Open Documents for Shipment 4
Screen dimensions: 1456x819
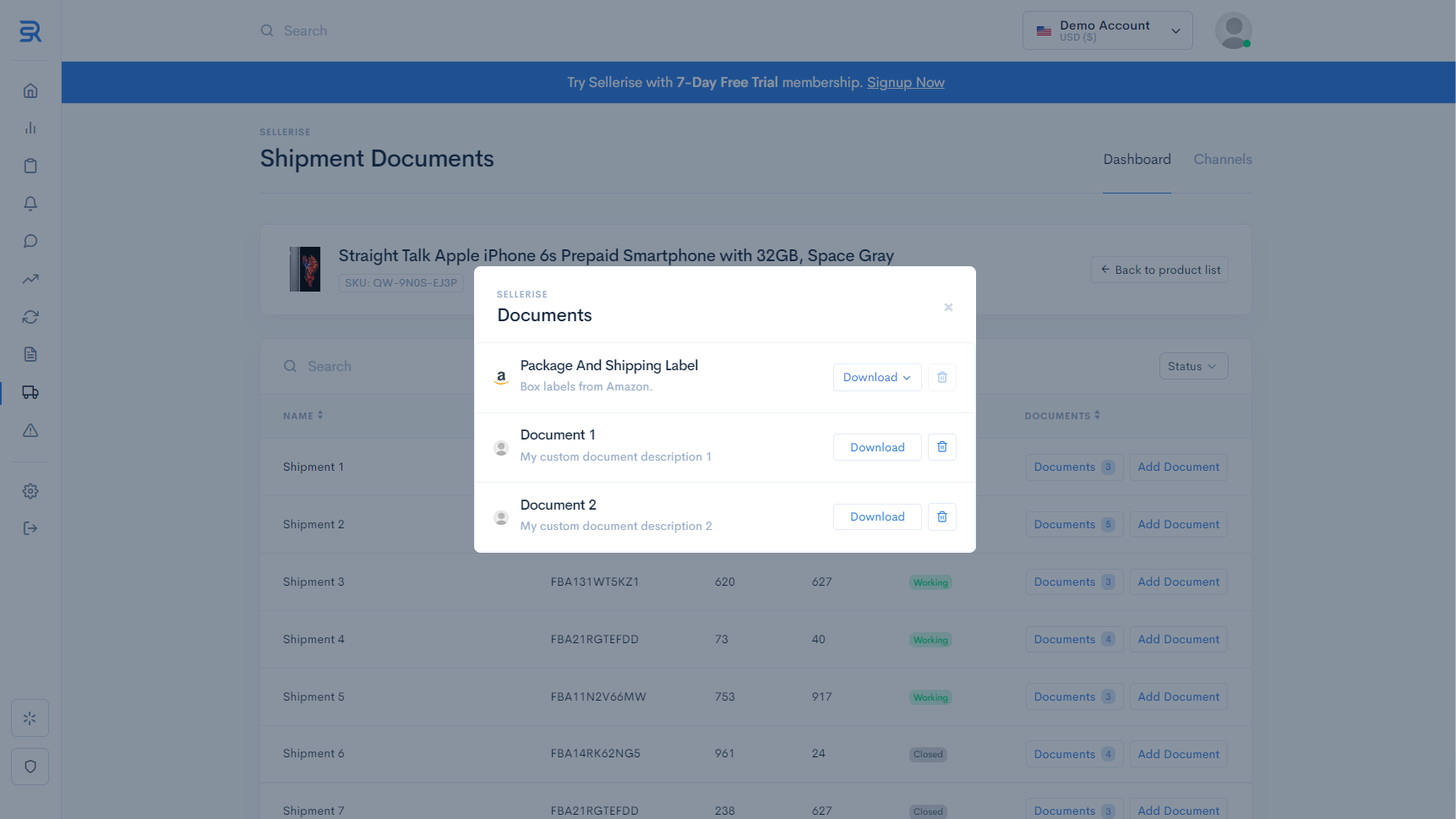pos(1074,640)
